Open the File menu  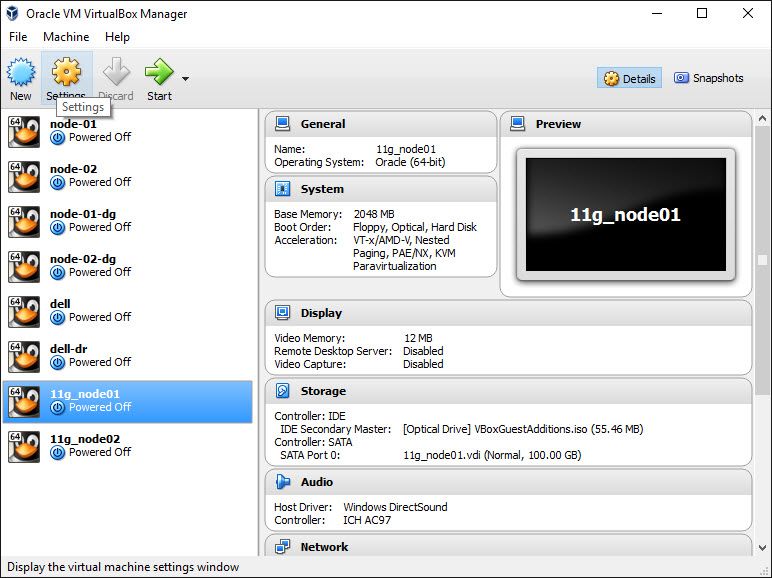(x=18, y=37)
